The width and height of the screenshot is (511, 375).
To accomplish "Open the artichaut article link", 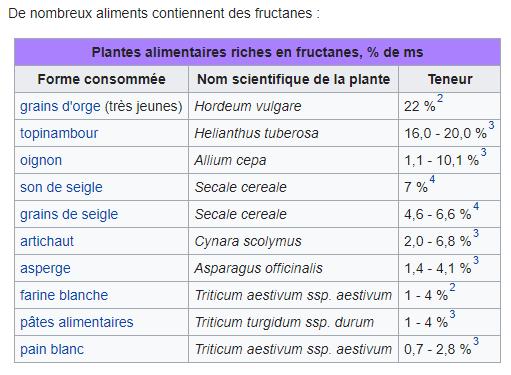I will [x=47, y=241].
